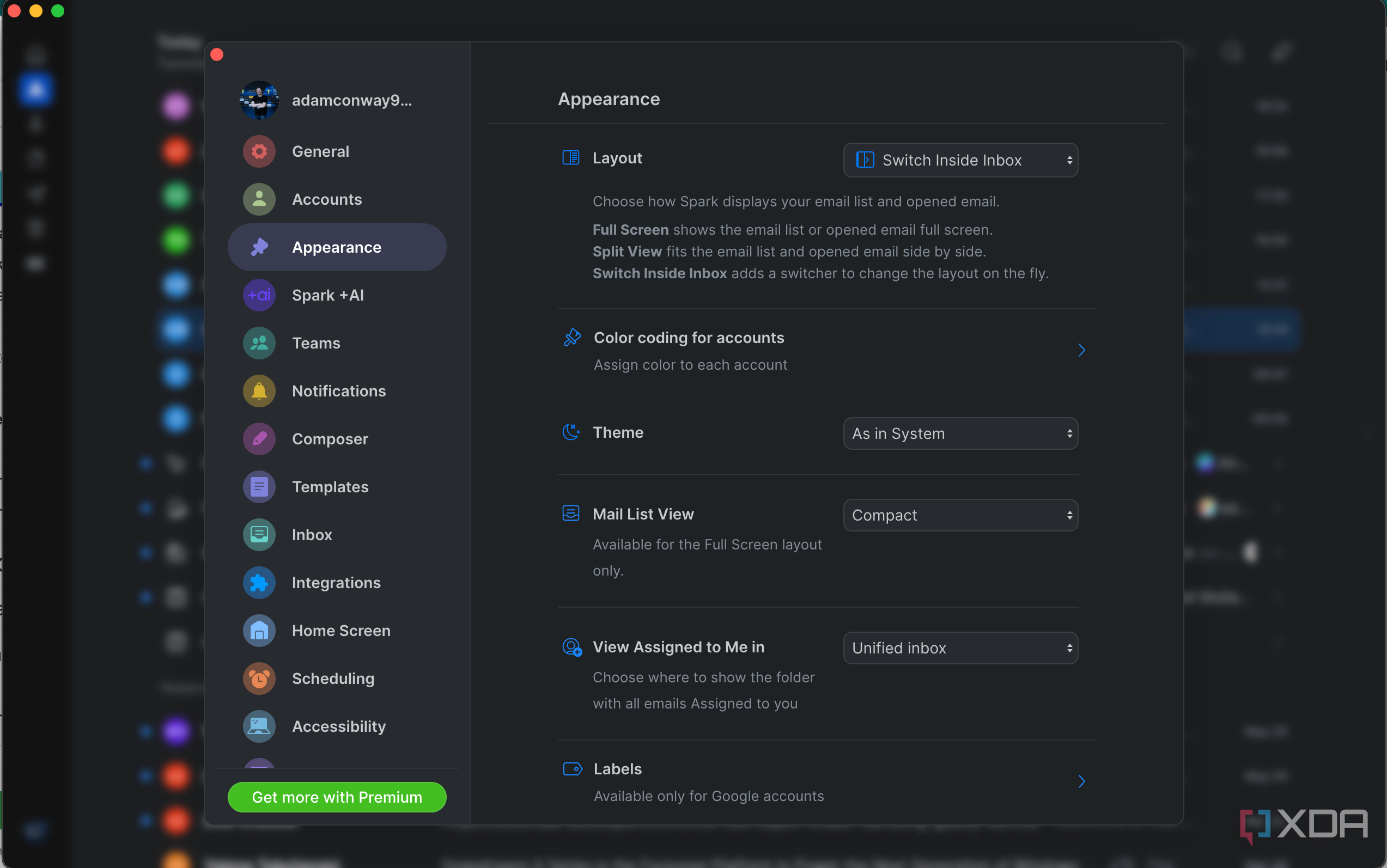The image size is (1387, 868).
Task: Select Notifications in settings sidebar
Action: click(337, 391)
